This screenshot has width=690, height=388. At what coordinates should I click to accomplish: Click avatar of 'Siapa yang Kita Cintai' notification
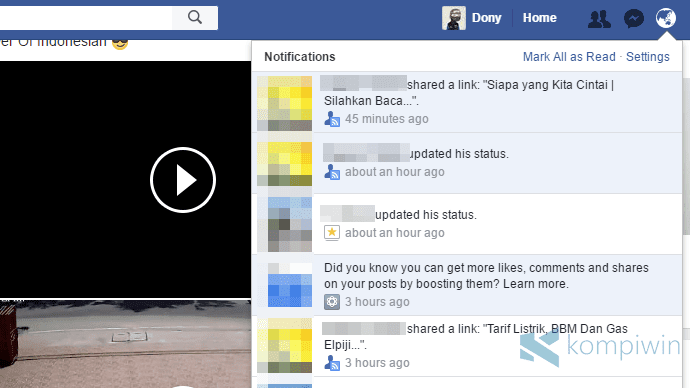[284, 103]
